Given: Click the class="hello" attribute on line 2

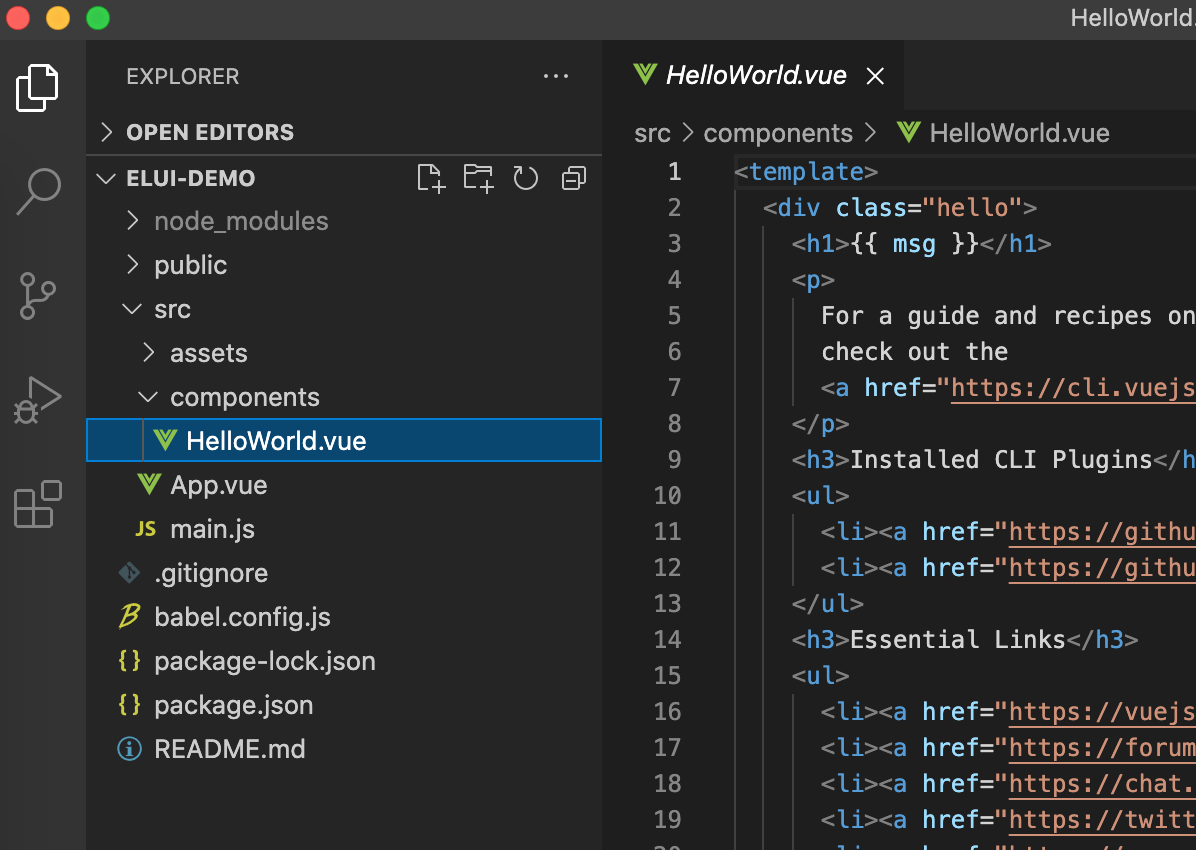Looking at the screenshot, I should pos(929,208).
